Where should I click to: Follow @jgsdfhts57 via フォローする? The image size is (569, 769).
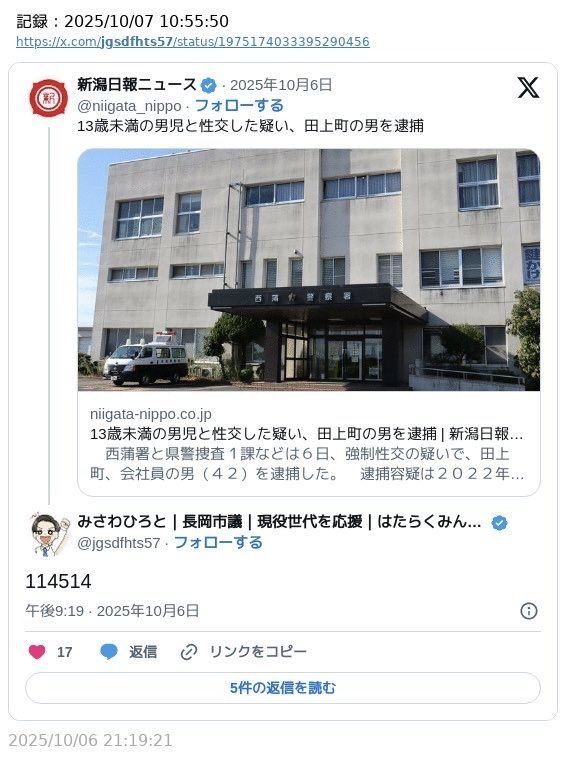click(218, 542)
